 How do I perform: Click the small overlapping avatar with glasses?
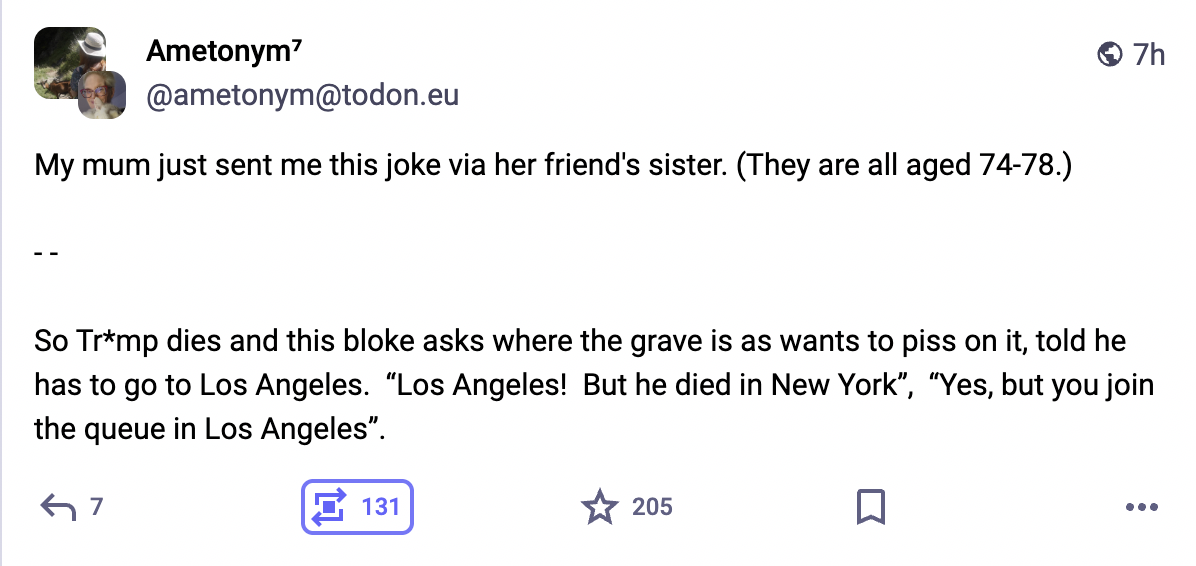pyautogui.click(x=102, y=96)
